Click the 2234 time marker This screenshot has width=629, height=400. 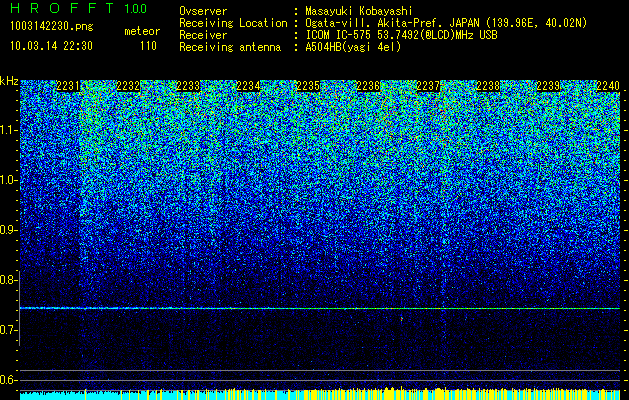click(x=248, y=86)
